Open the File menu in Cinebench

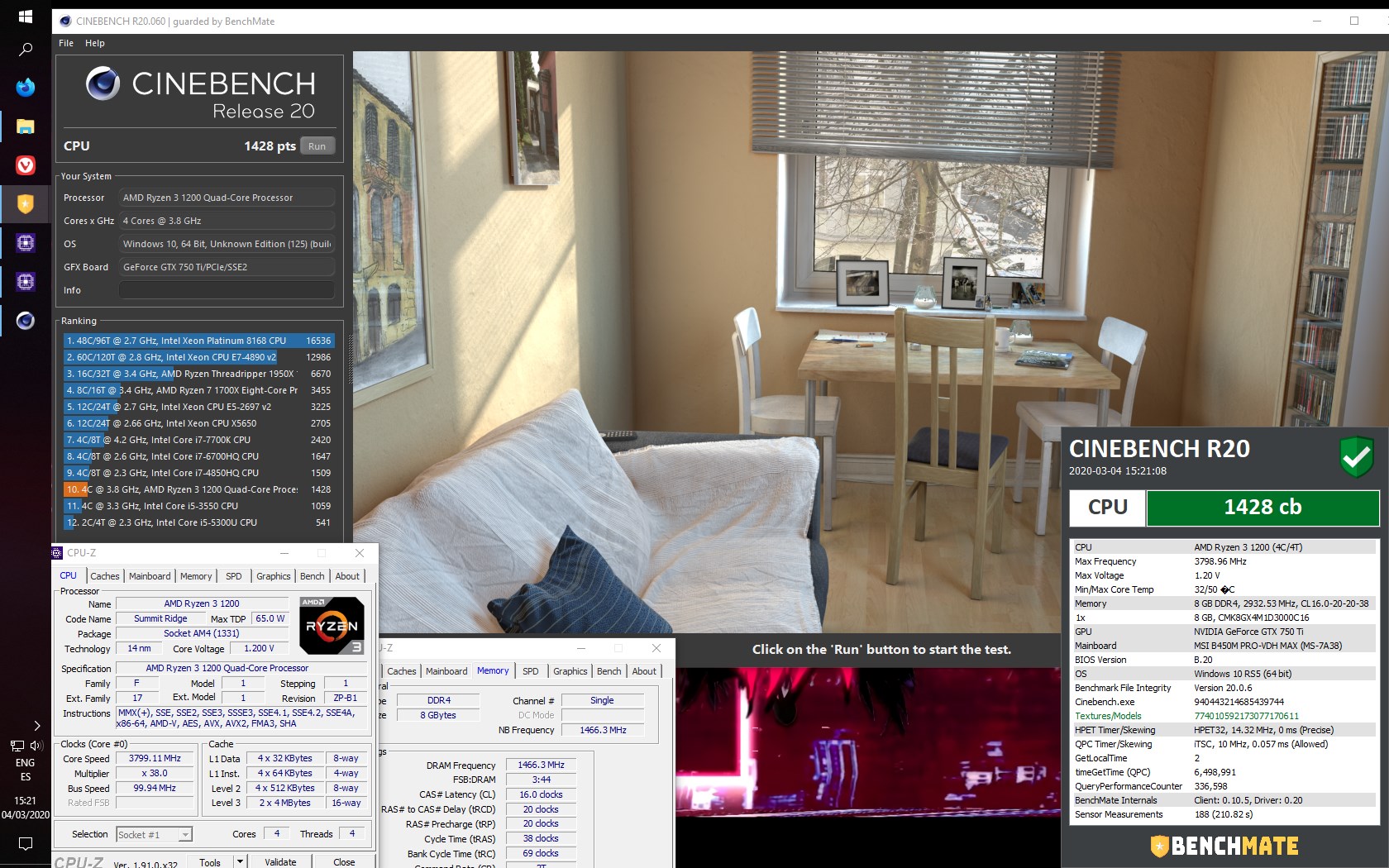tap(66, 43)
